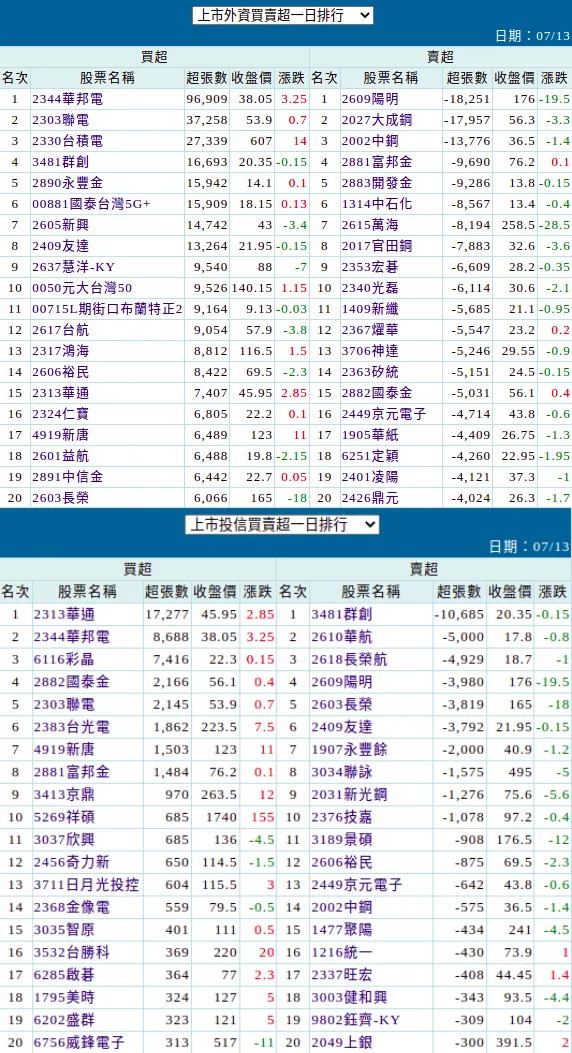The image size is (572, 1053).
Task: Select the 96,909 net-buy value
Action: tap(207, 99)
